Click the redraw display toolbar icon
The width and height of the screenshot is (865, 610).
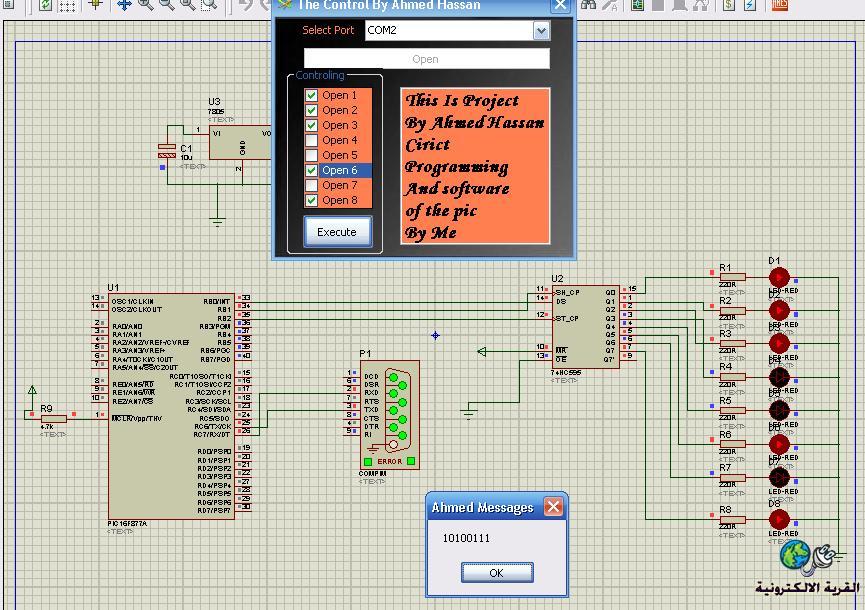pos(46,5)
